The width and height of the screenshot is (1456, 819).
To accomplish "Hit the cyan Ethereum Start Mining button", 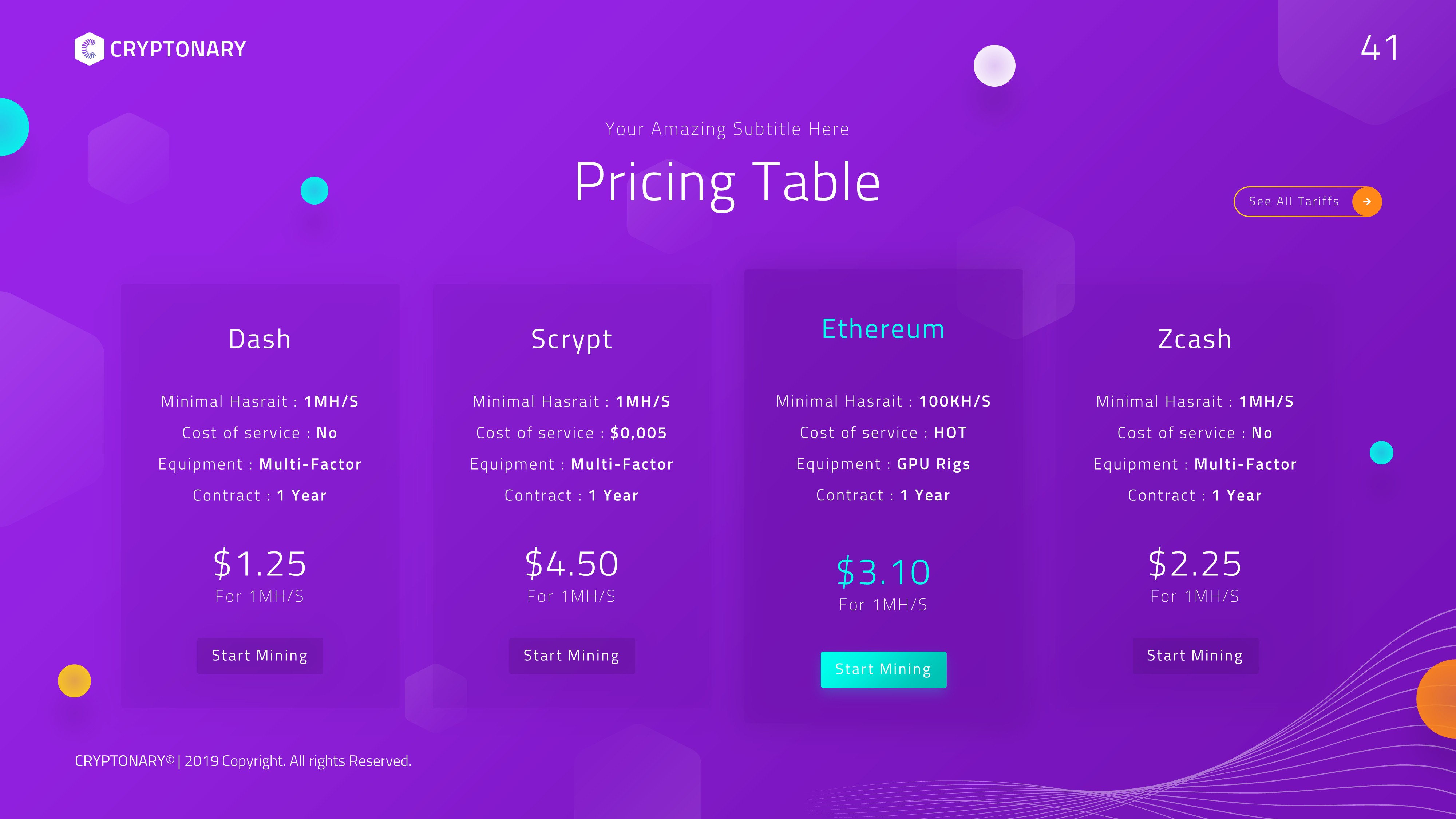I will [x=883, y=669].
